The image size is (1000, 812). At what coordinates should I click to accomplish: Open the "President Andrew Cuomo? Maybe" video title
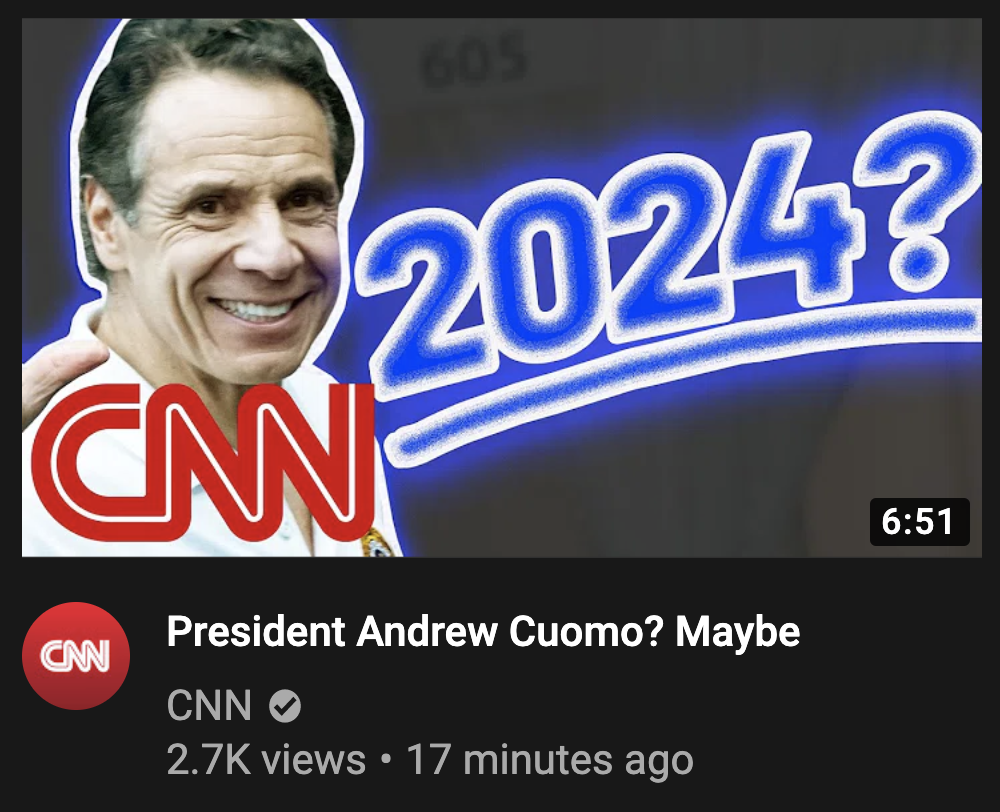(x=483, y=632)
